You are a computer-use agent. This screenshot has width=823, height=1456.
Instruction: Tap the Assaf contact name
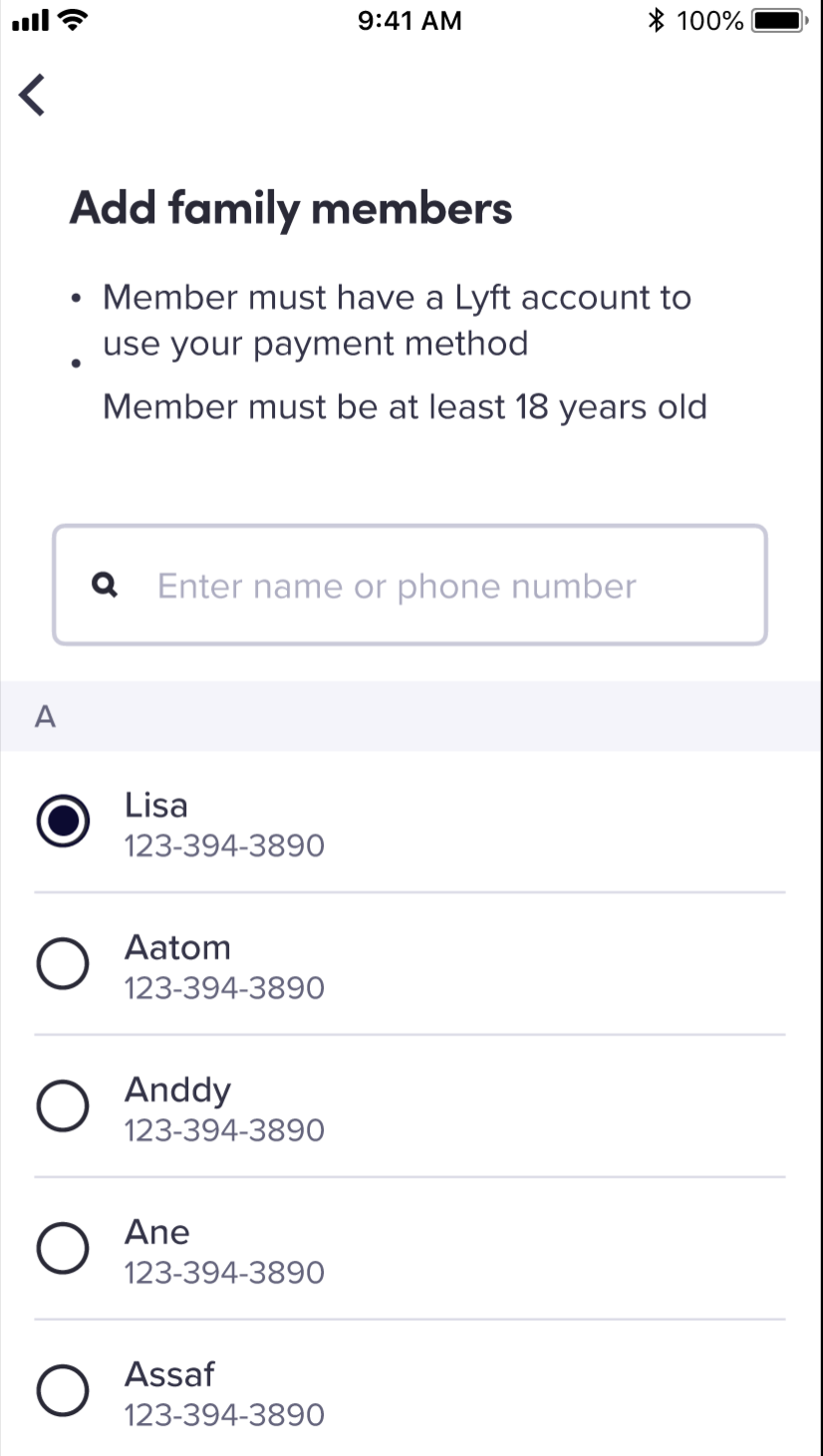point(169,1374)
